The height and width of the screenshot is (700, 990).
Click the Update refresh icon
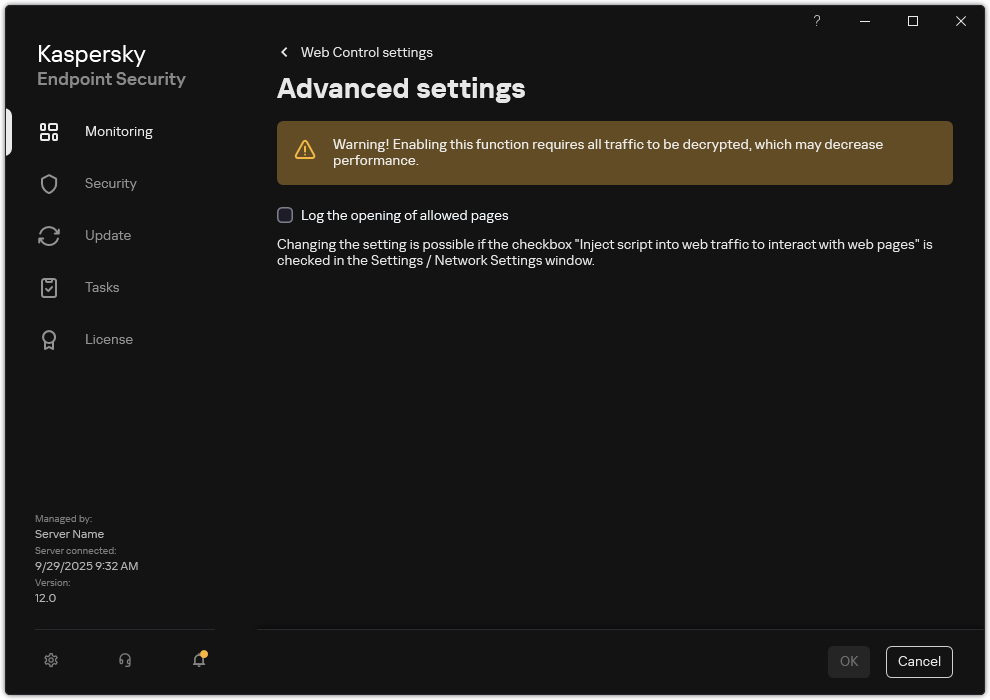[49, 235]
